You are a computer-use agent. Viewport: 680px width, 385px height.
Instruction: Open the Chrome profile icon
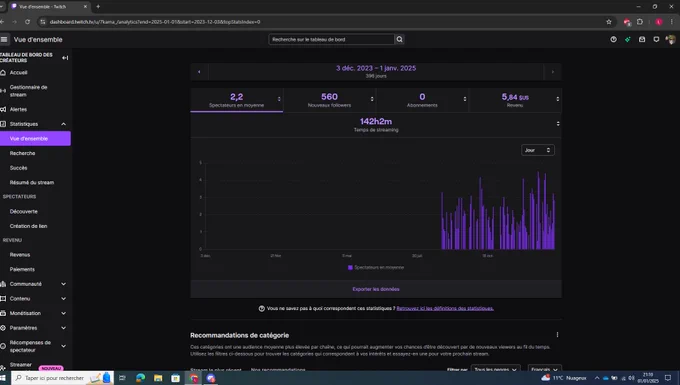pyautogui.click(x=659, y=22)
